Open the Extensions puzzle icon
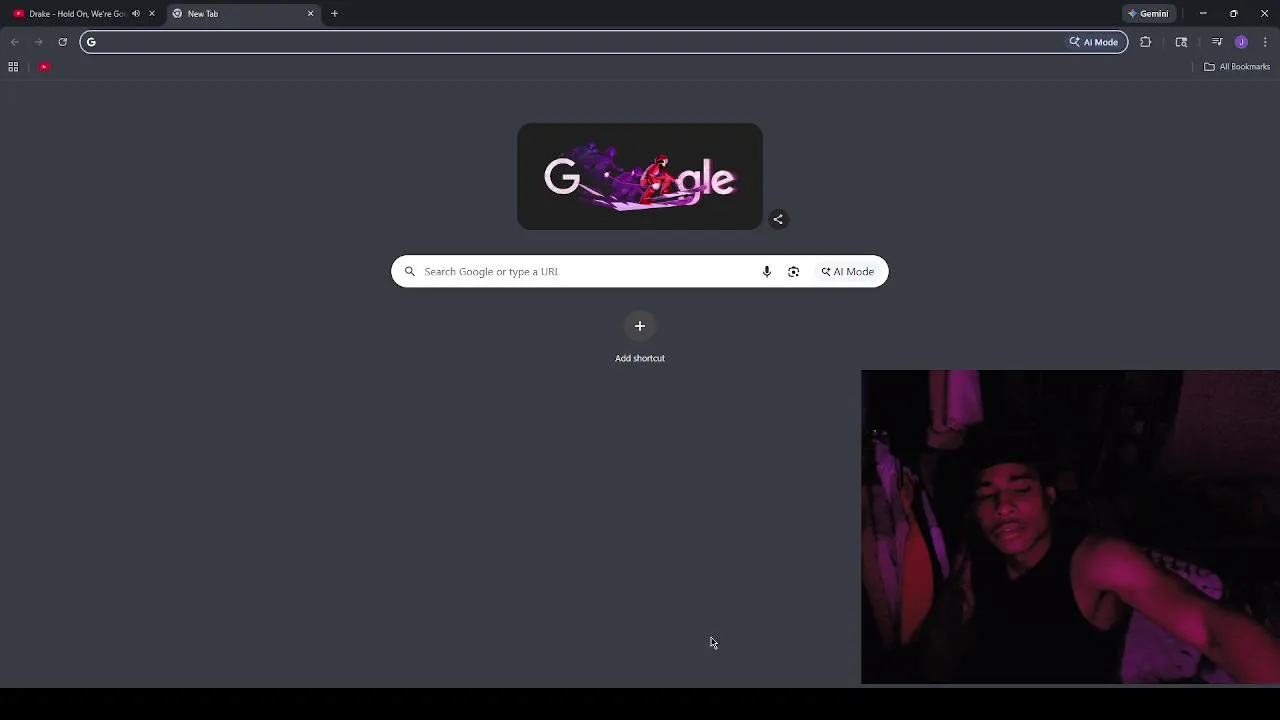1280x720 pixels. (x=1145, y=42)
